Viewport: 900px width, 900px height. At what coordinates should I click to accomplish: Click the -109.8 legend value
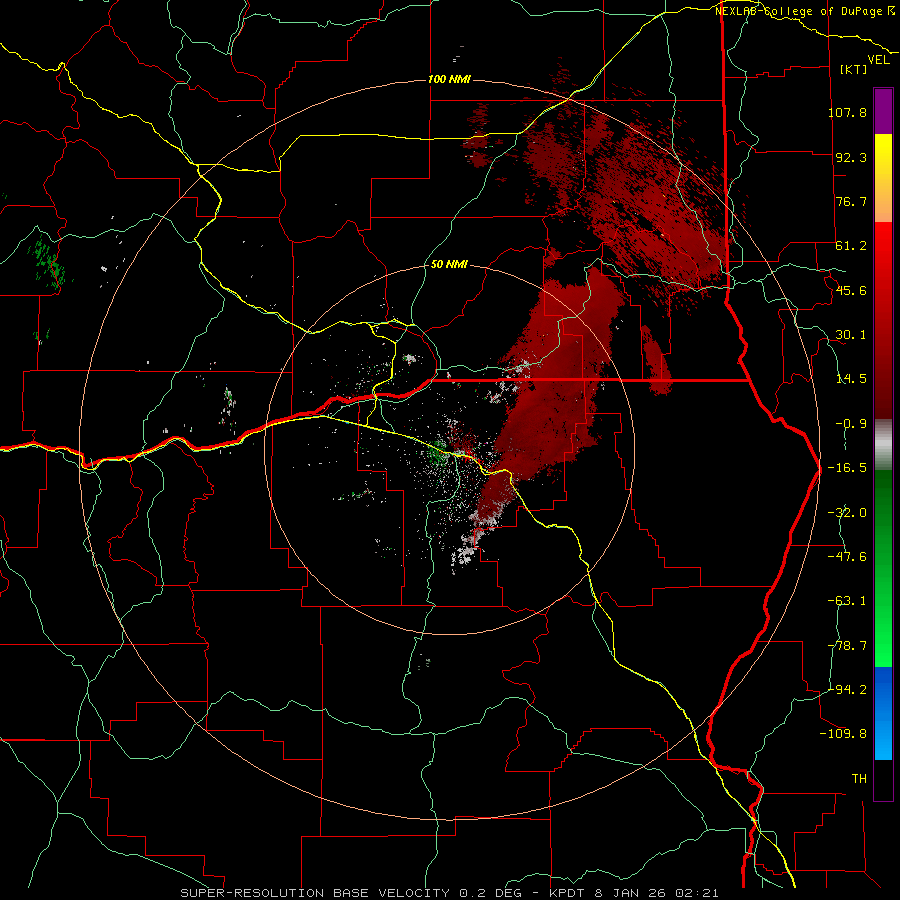click(843, 734)
